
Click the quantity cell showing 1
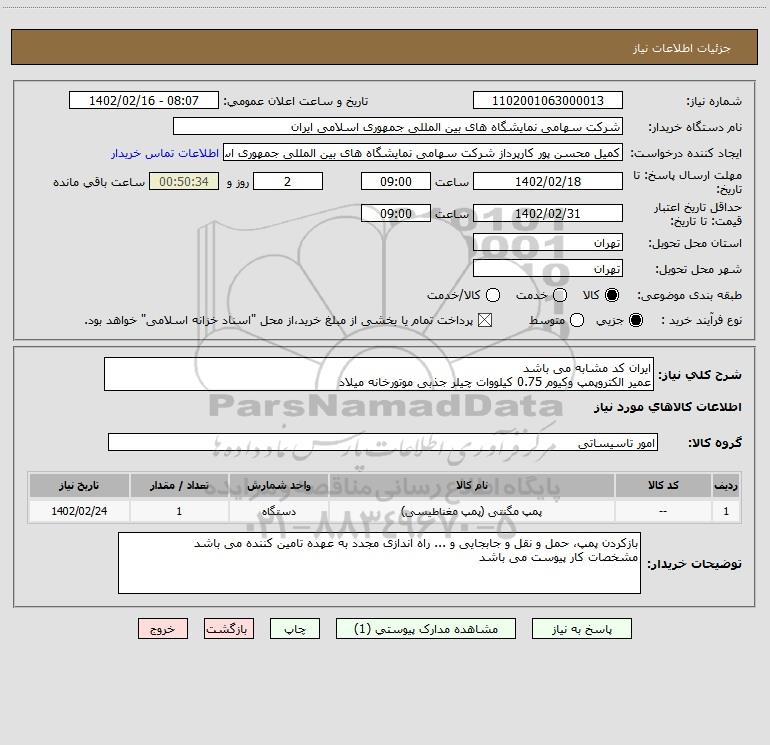pos(179,511)
